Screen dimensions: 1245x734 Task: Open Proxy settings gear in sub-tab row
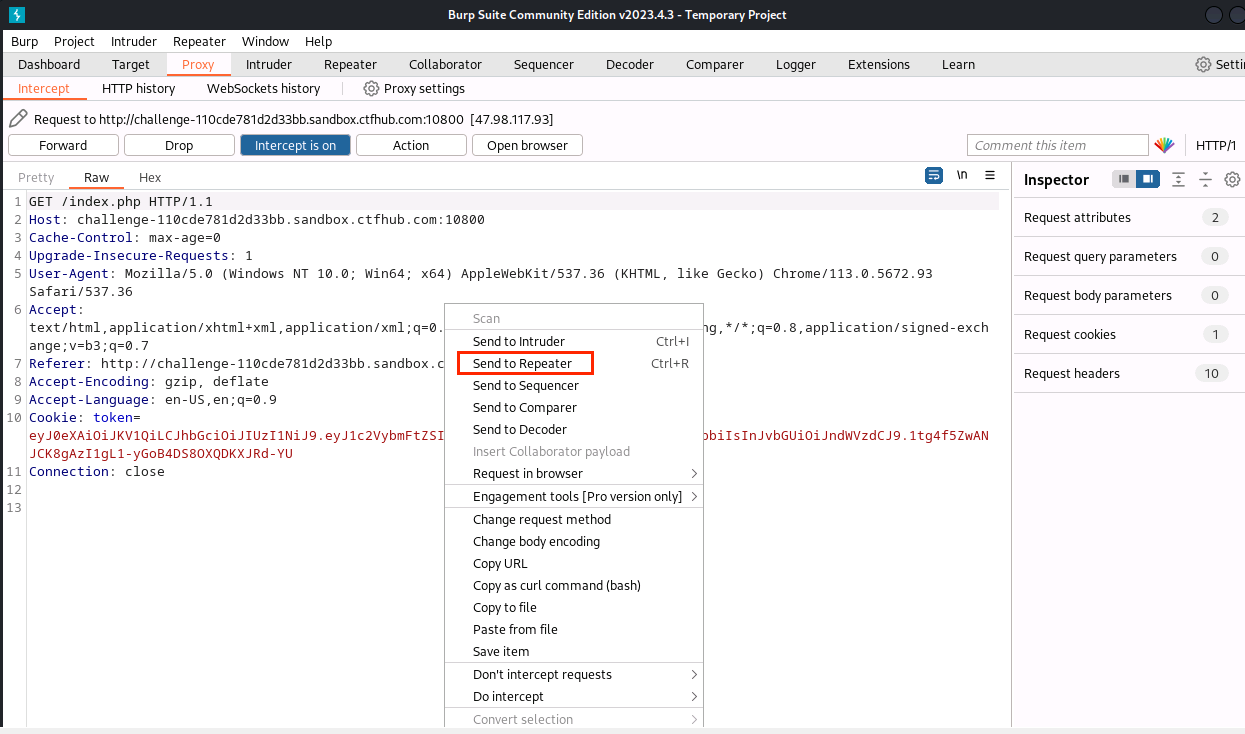[x=371, y=88]
